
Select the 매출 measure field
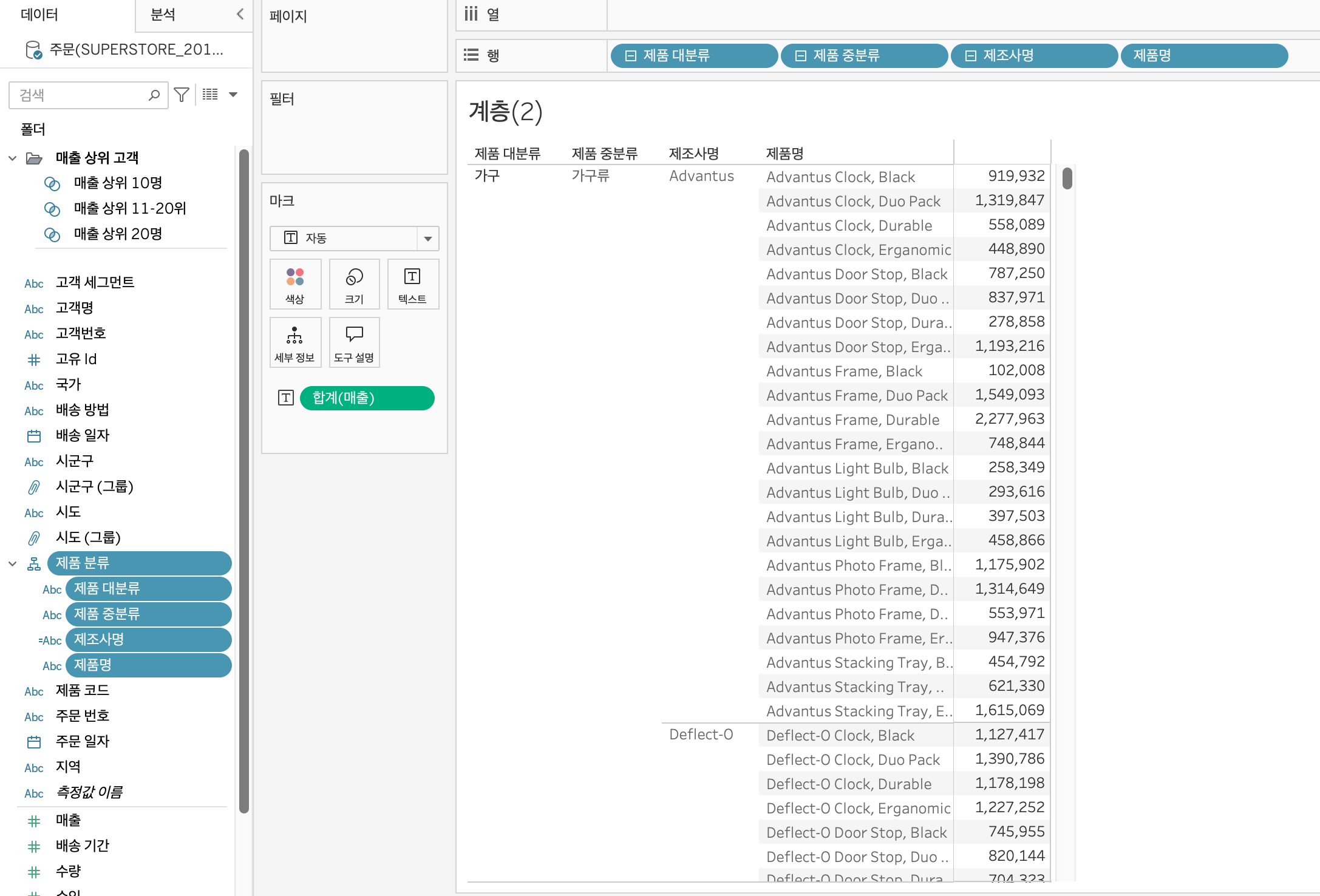tap(68, 820)
